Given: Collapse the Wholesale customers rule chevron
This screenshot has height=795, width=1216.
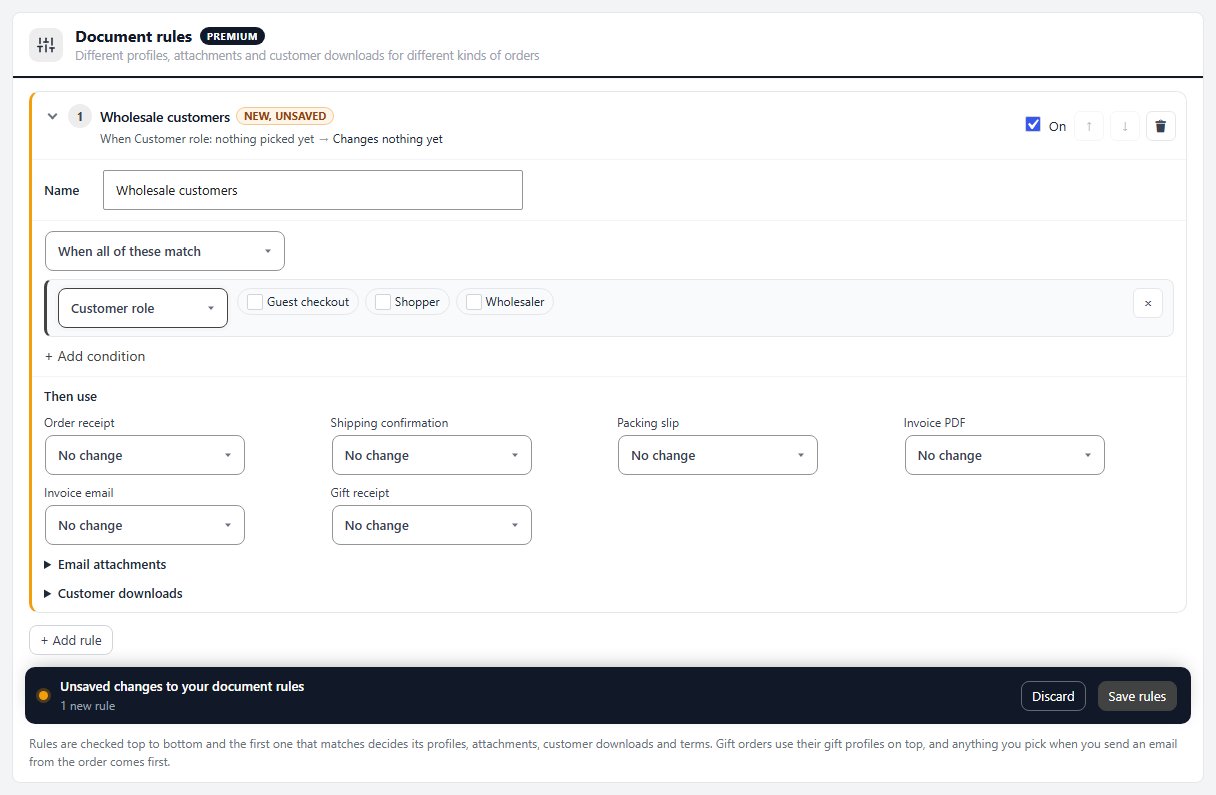Looking at the screenshot, I should [53, 117].
